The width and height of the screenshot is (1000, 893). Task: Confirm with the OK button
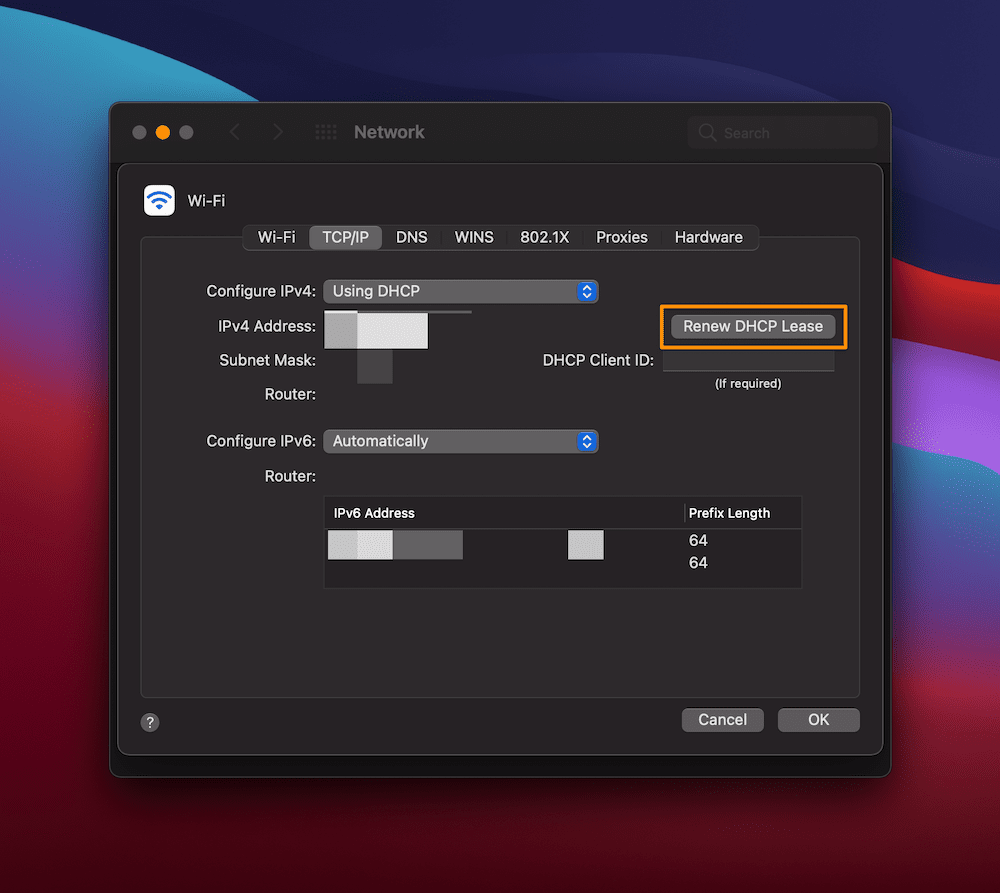pos(818,720)
